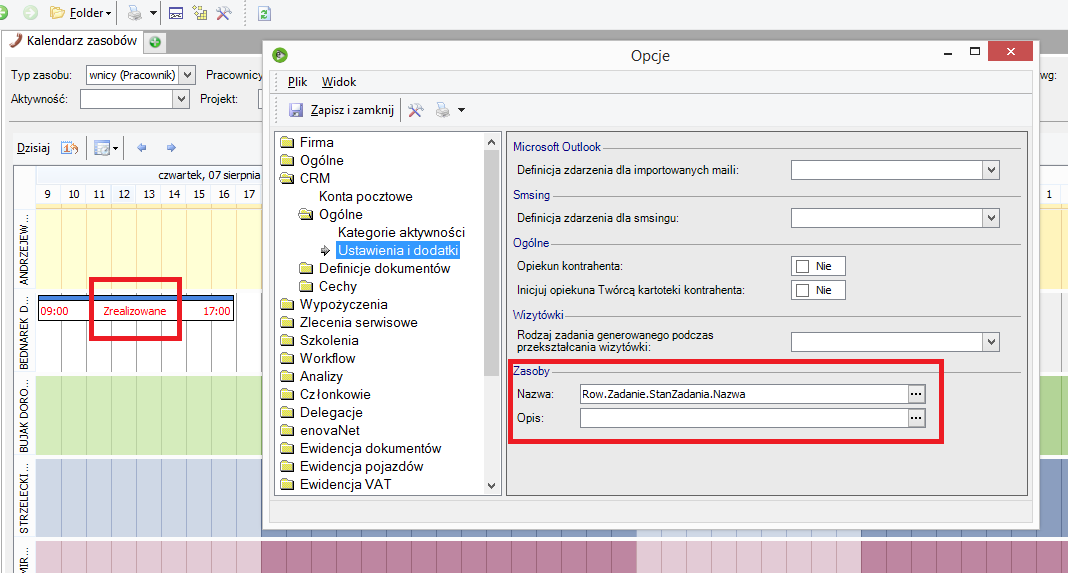Select Kategorie aktywności

pyautogui.click(x=400, y=232)
